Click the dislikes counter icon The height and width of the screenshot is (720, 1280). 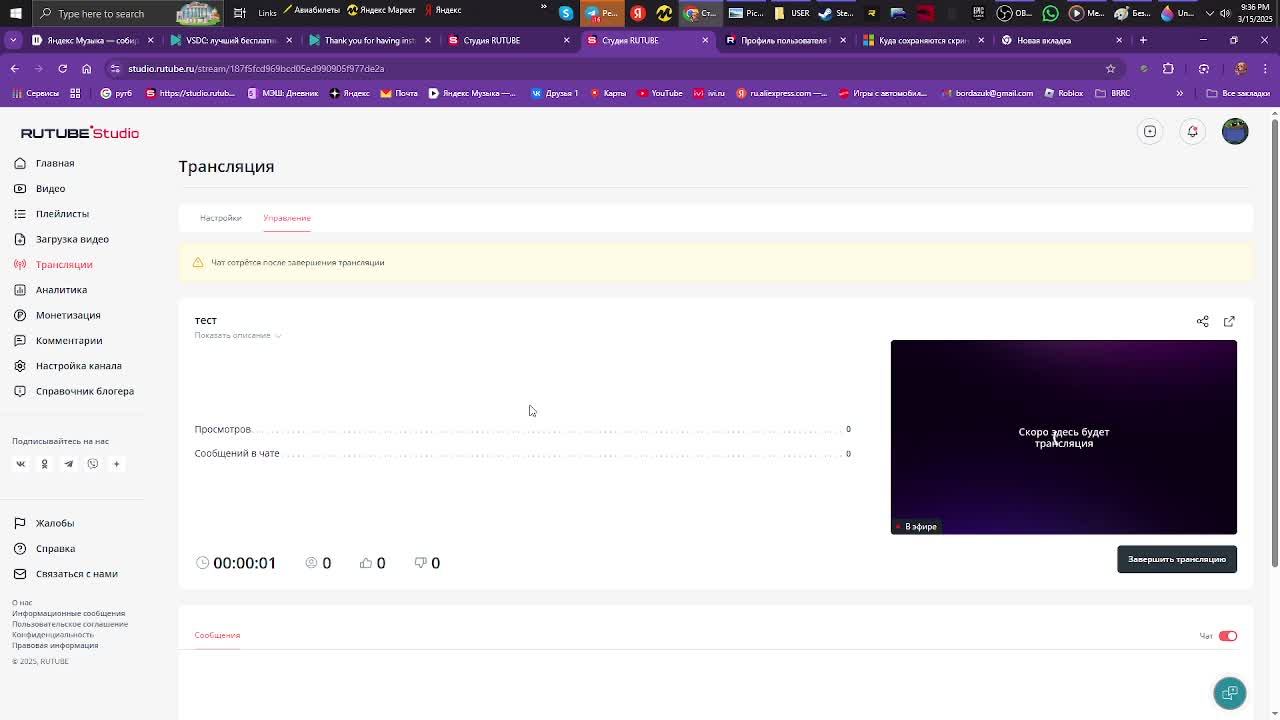pyautogui.click(x=420, y=563)
